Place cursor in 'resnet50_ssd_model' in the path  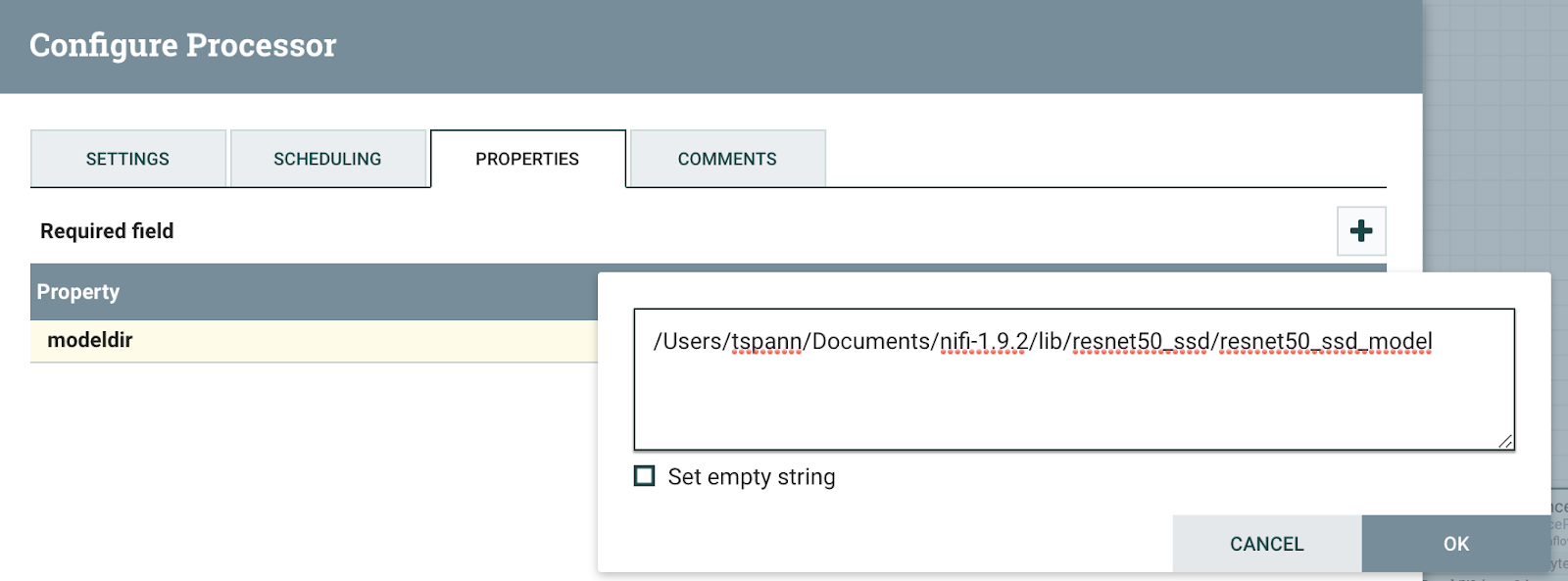pos(1326,341)
